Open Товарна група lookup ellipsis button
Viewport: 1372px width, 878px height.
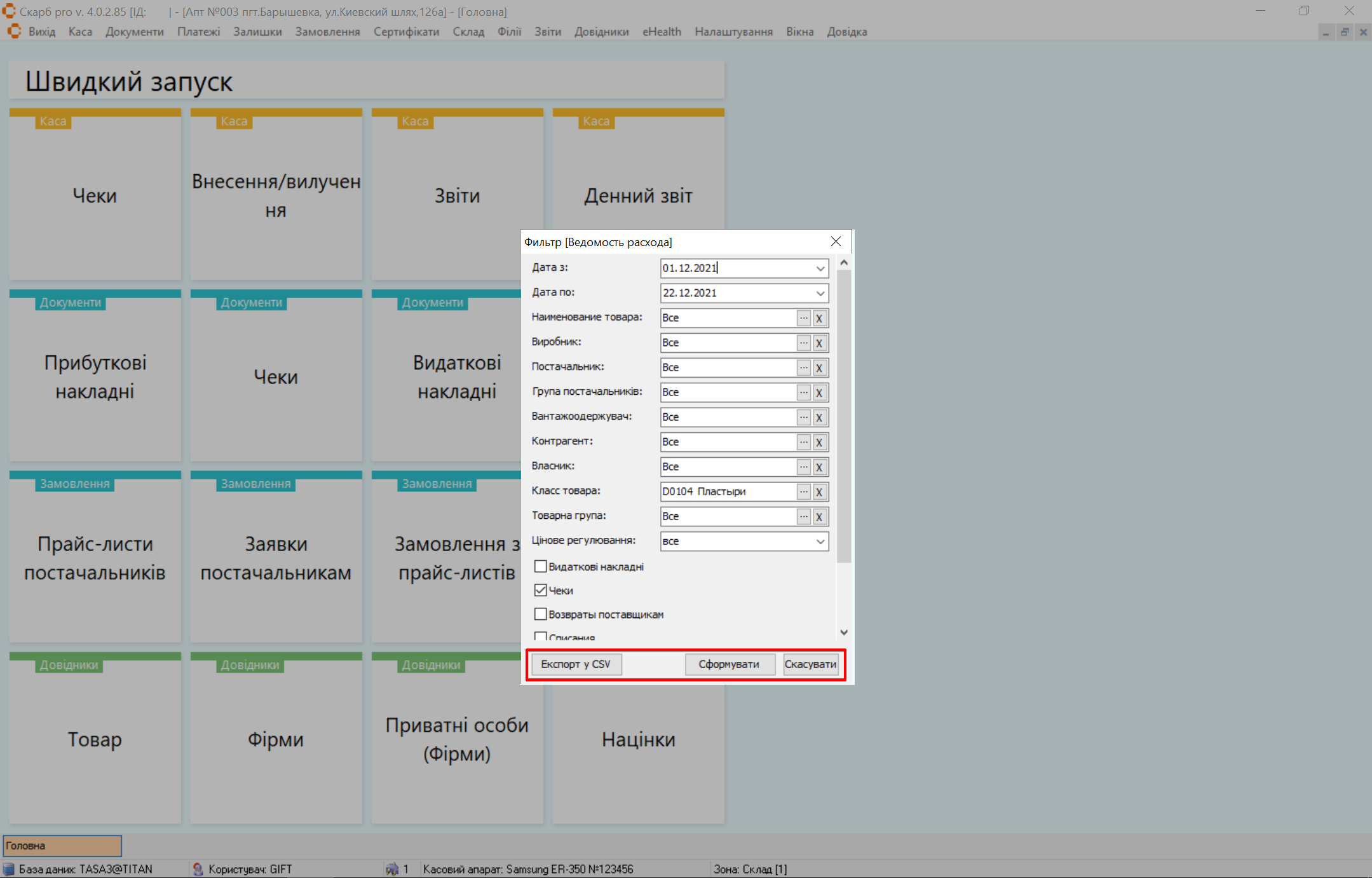coord(804,516)
